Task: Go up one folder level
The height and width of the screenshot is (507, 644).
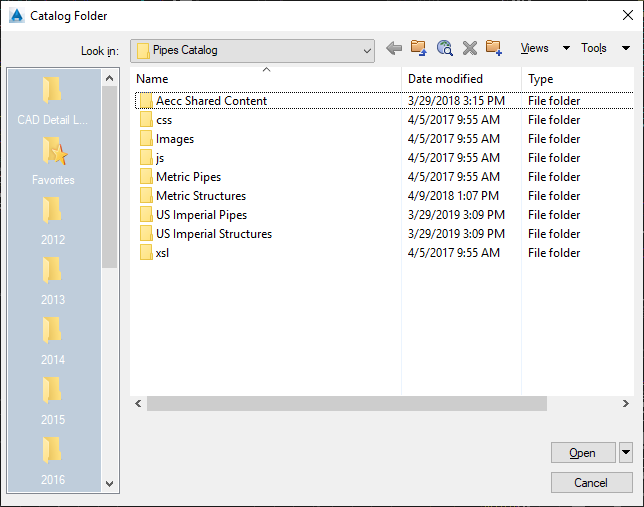Action: click(419, 48)
